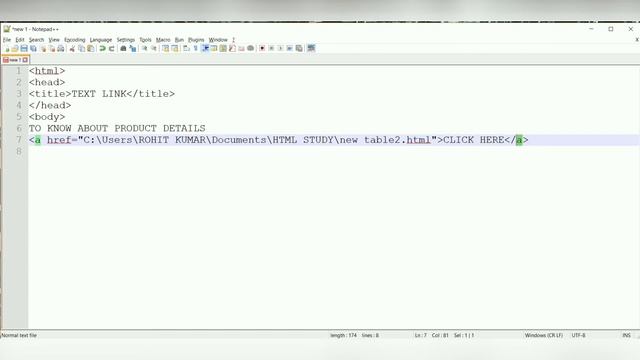Image resolution: width=640 pixels, height=360 pixels.
Task: Create a new document with toolbar New icon
Action: (x=7, y=48)
